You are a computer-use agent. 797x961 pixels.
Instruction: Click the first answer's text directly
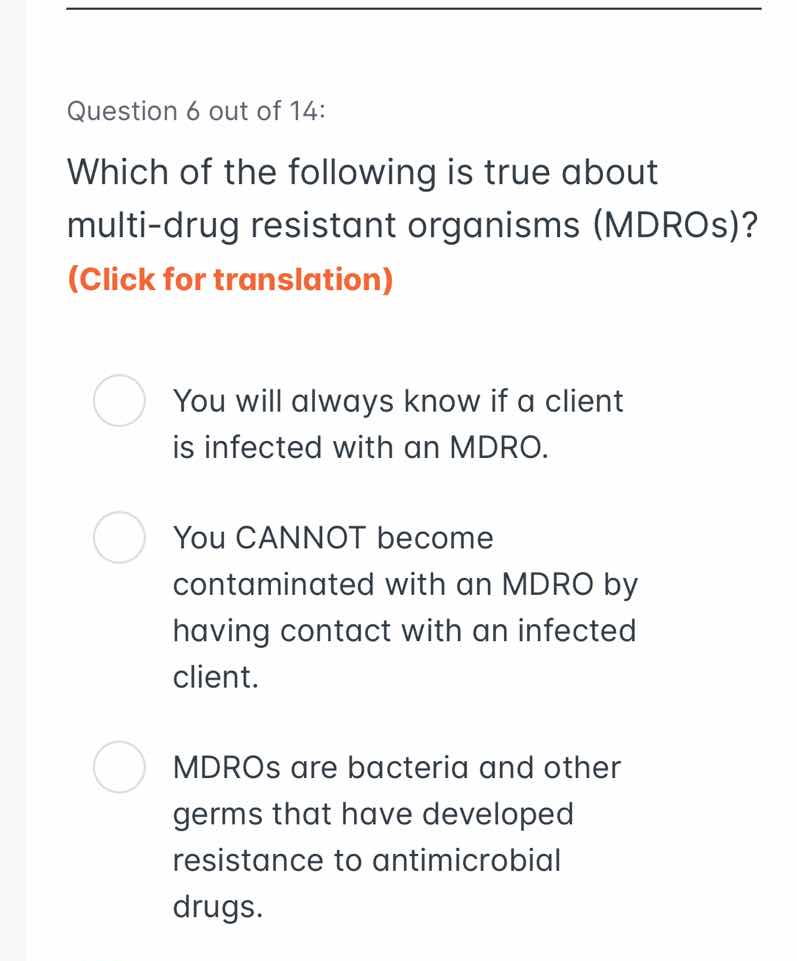pyautogui.click(x=397, y=423)
